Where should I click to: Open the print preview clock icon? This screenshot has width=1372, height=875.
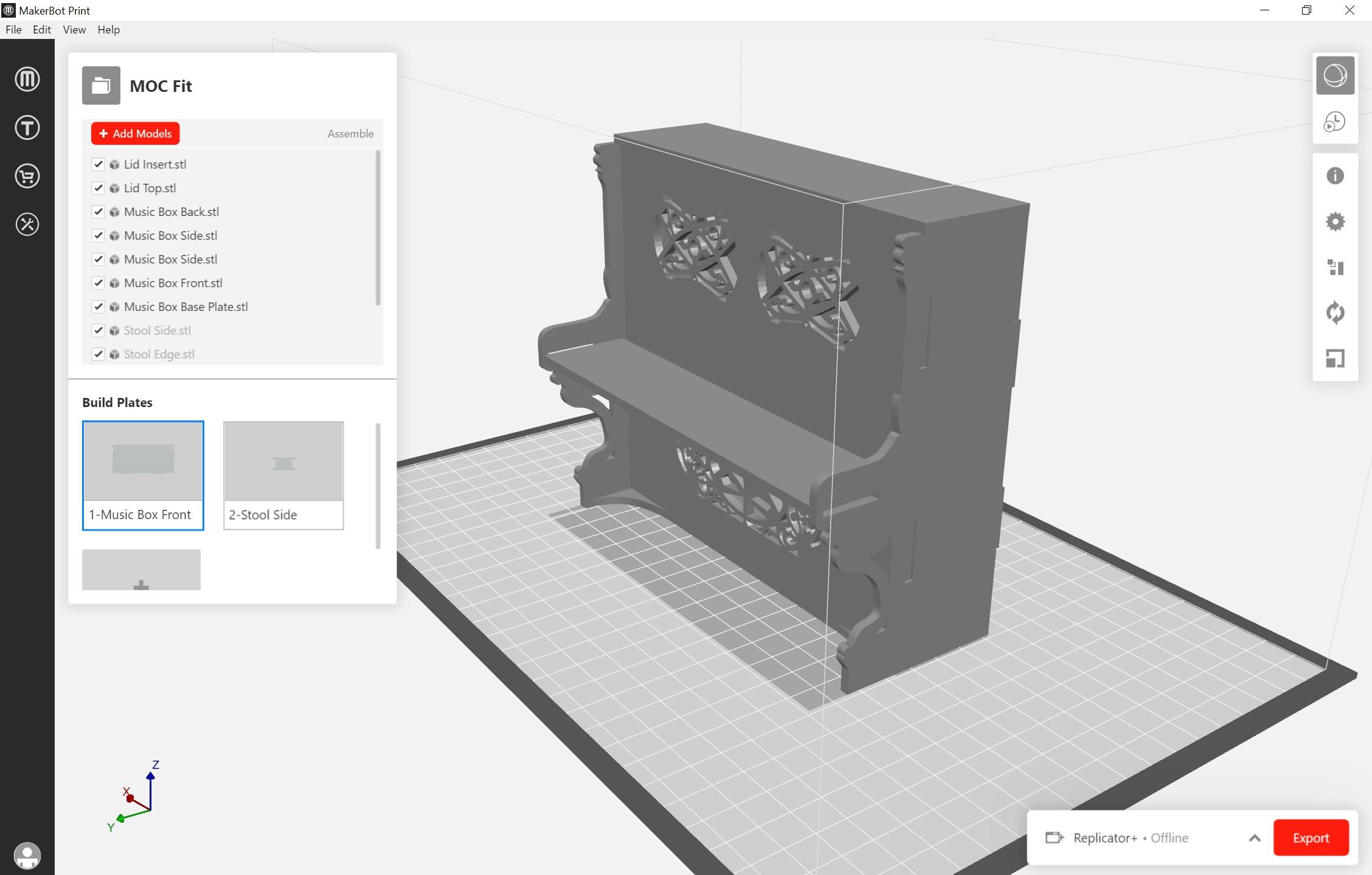1335,122
